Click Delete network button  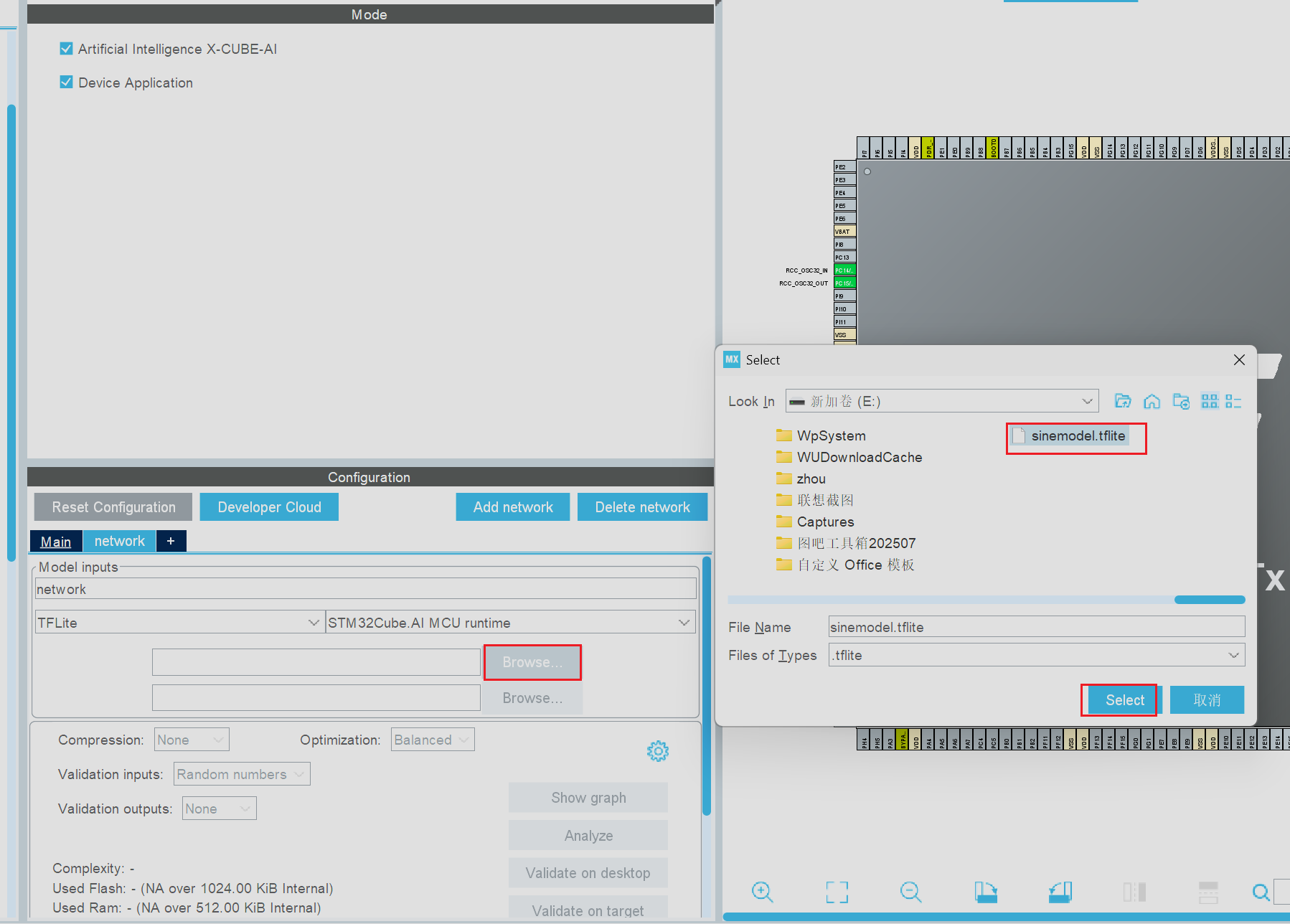point(642,507)
